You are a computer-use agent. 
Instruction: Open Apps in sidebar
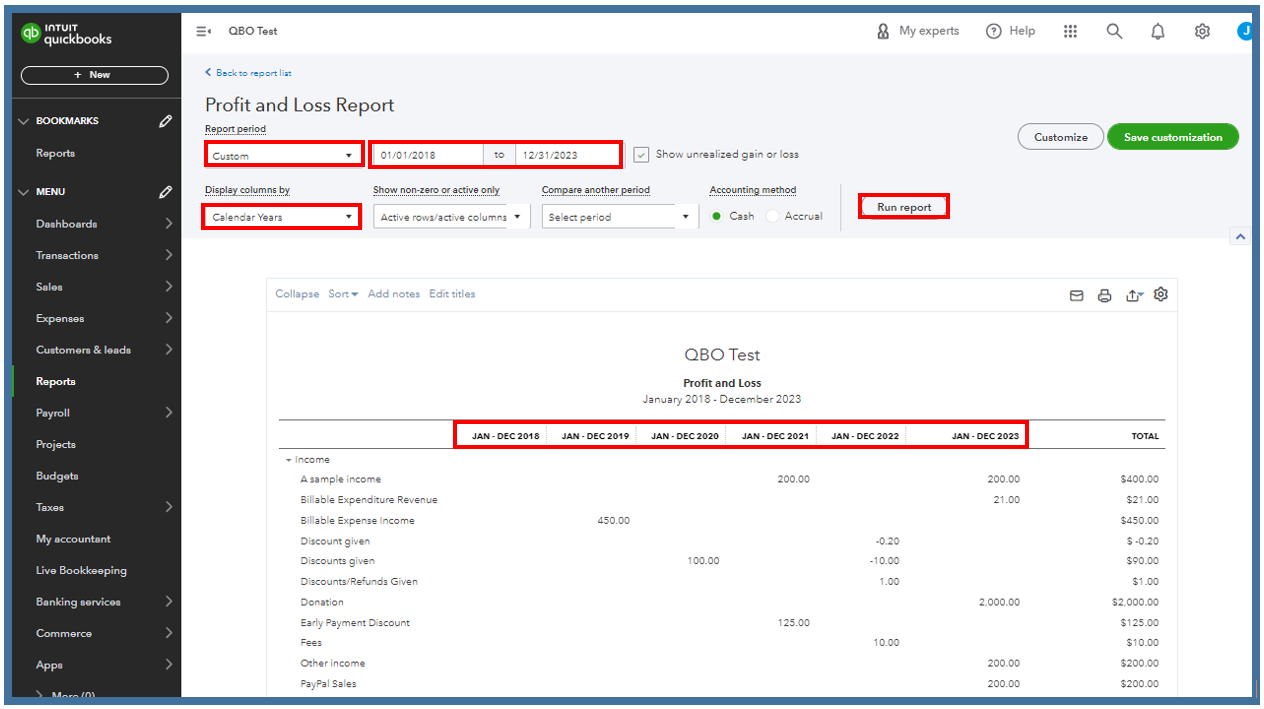49,666
